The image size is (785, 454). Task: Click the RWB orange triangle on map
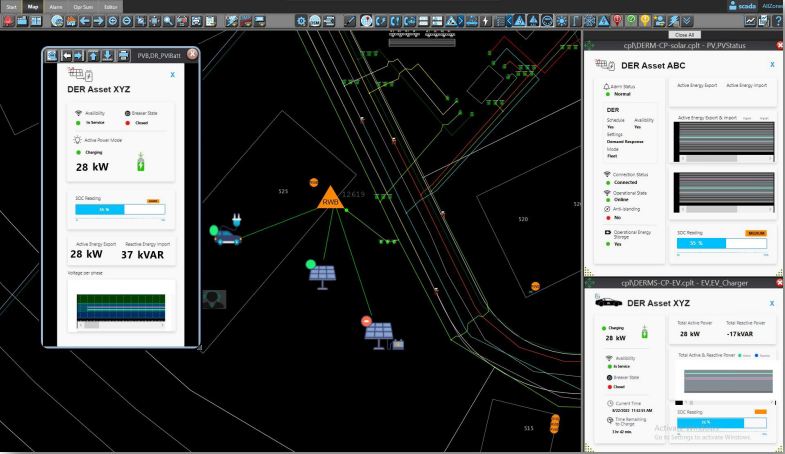click(x=329, y=199)
